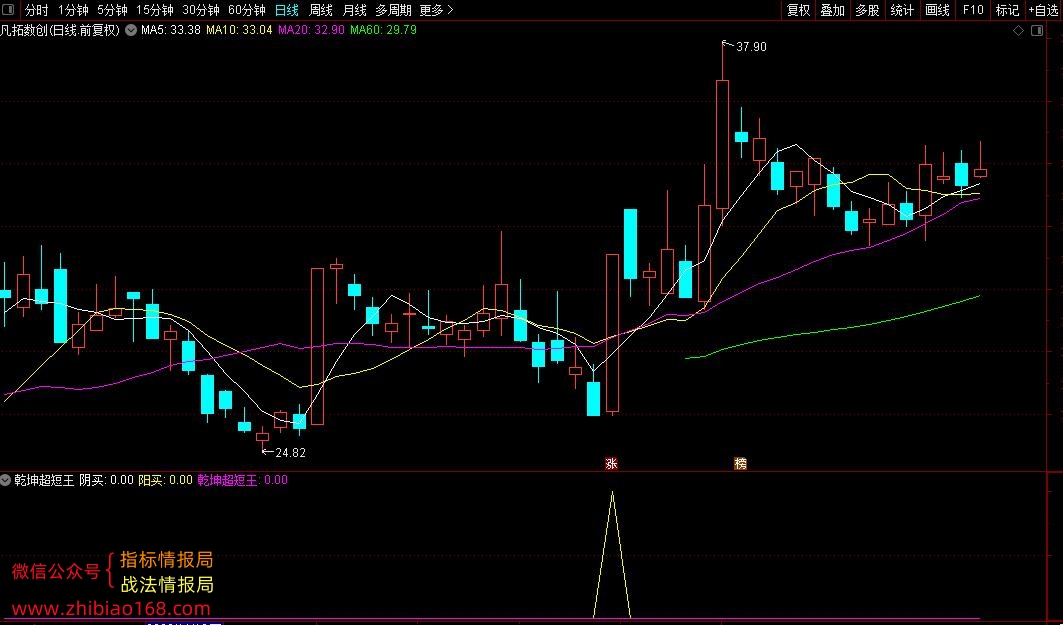Select the 30分钟 period tab
The image size is (1063, 625).
pyautogui.click(x=201, y=10)
